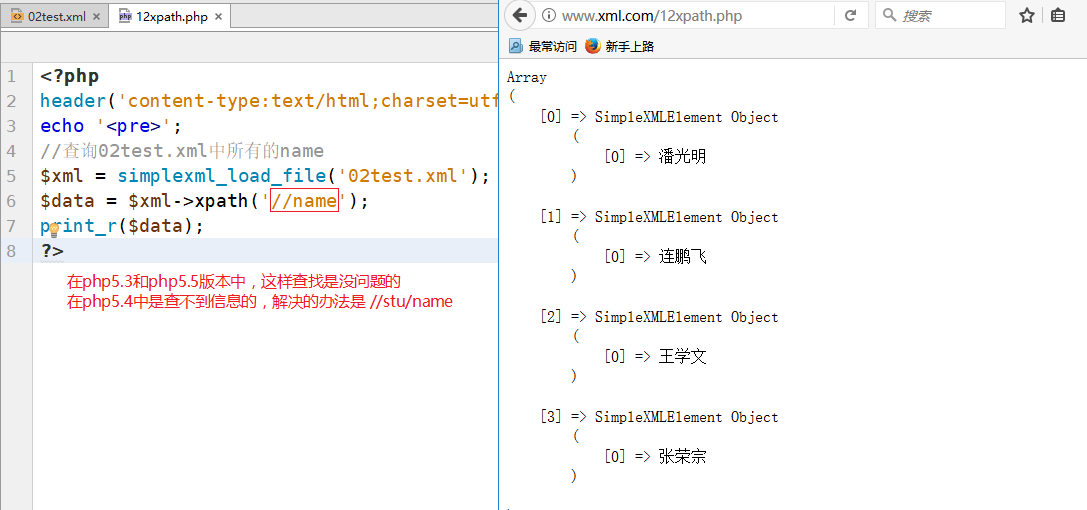Bookmark this page using the star icon

(x=1026, y=16)
